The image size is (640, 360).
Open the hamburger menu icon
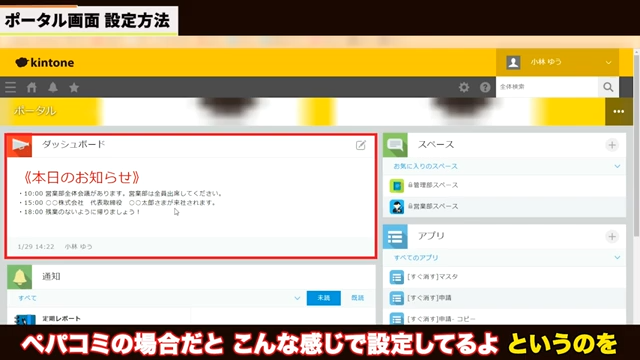(x=11, y=87)
